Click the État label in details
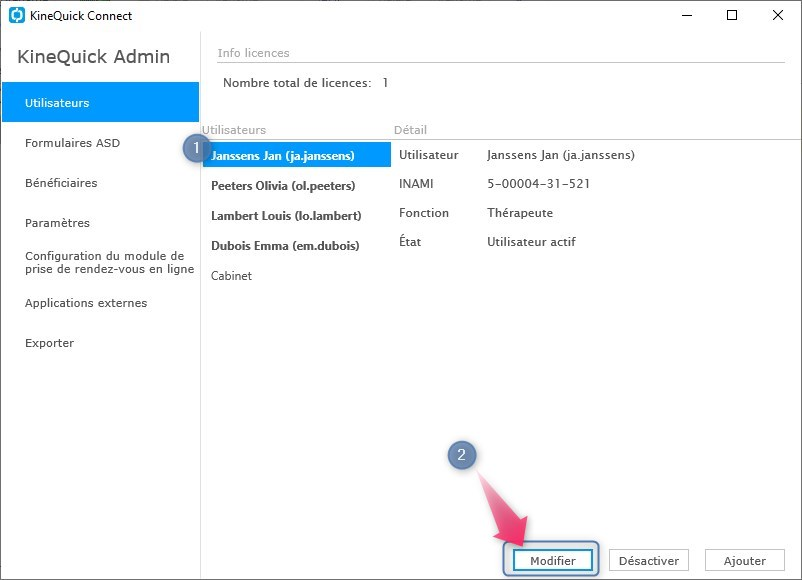The width and height of the screenshot is (802, 580). [410, 241]
